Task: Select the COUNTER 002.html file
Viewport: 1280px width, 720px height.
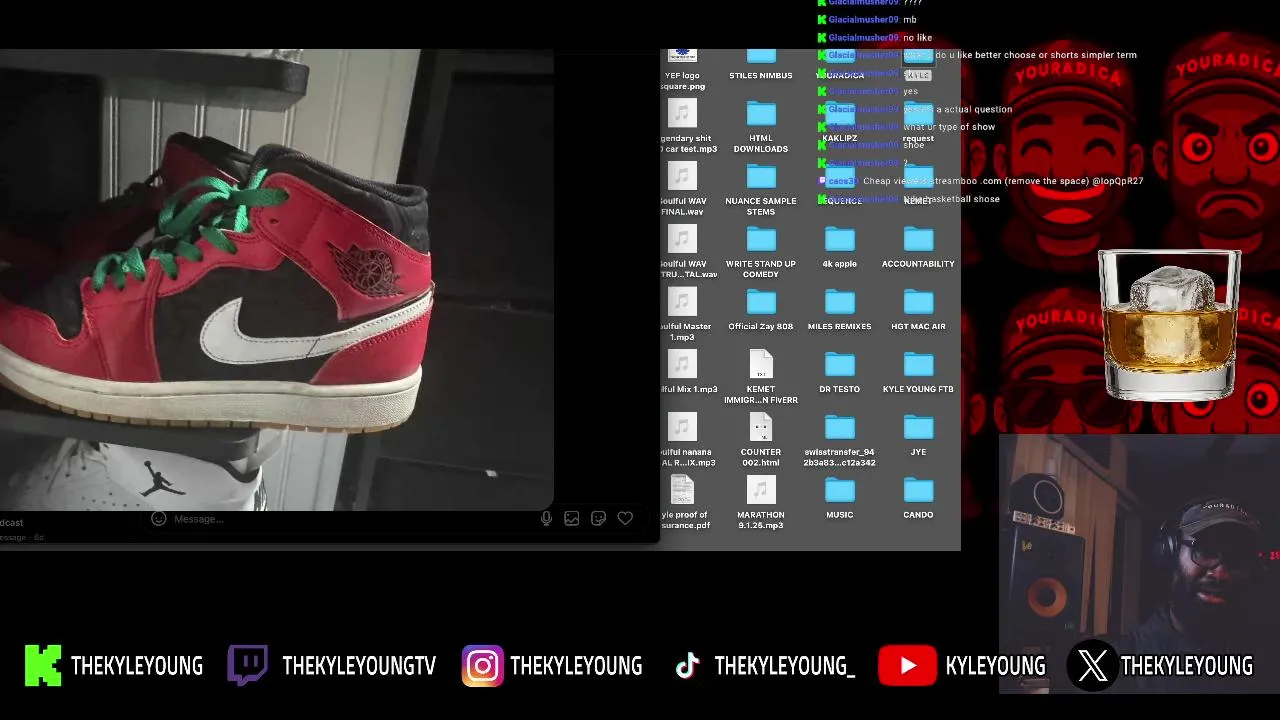Action: tap(761, 440)
